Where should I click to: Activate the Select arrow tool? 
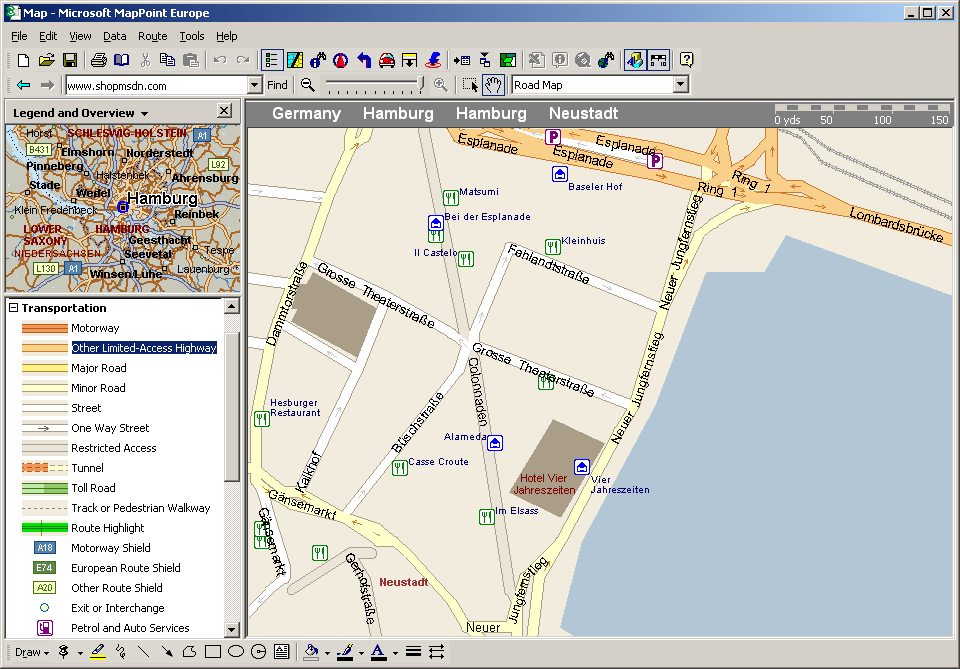470,85
